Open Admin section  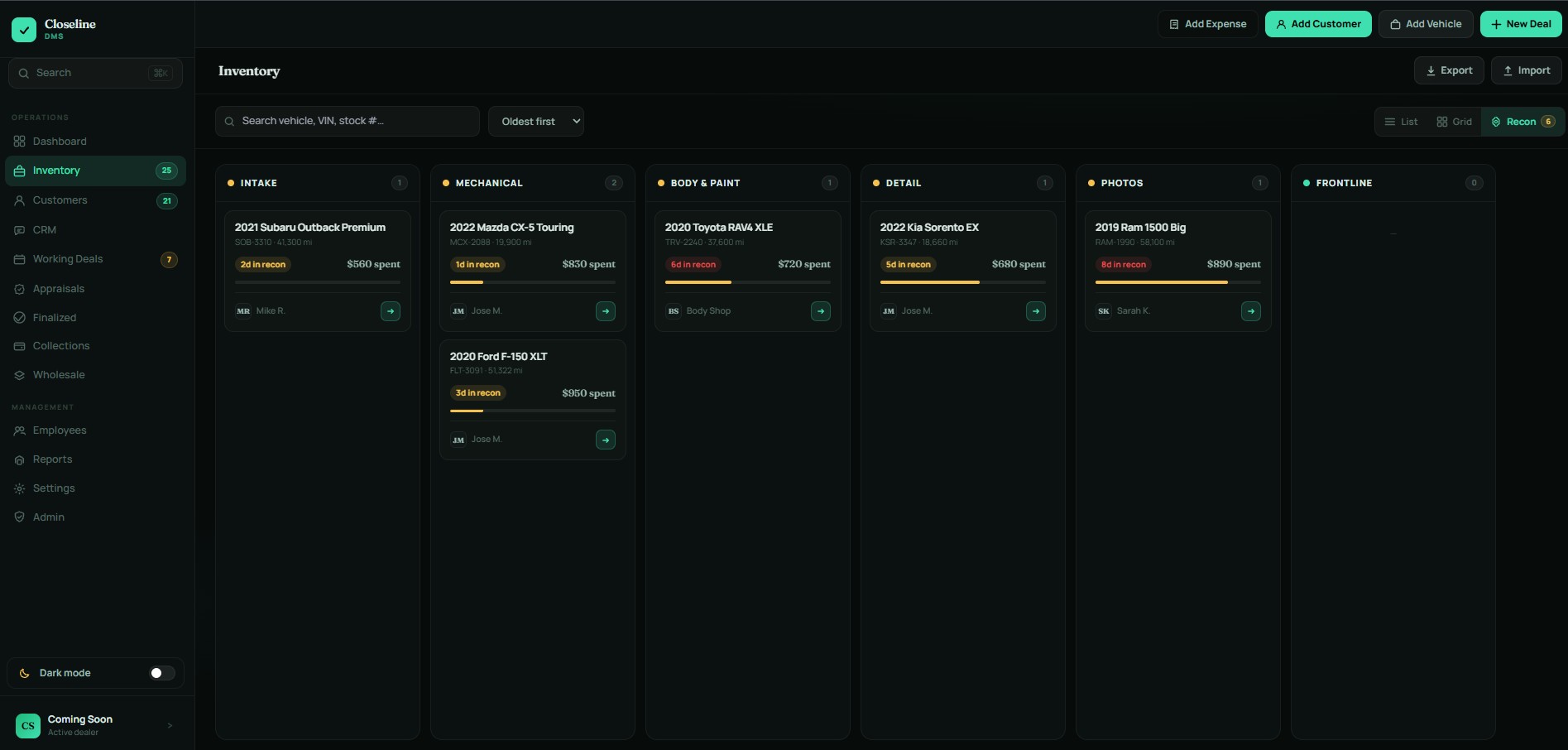(x=95, y=517)
